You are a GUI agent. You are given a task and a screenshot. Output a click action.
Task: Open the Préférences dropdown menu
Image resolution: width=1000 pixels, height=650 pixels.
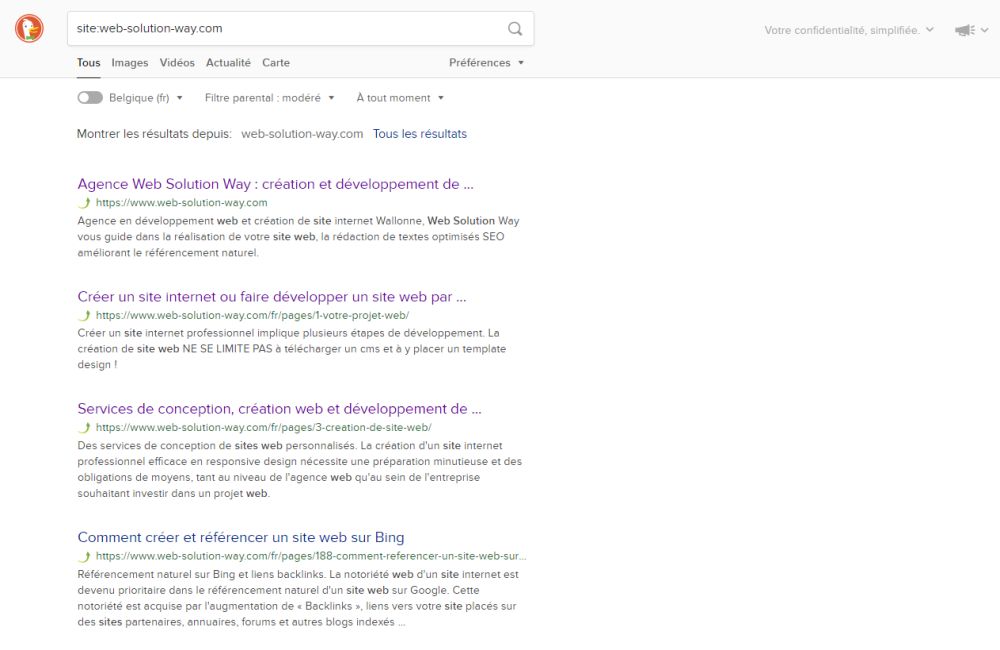(486, 63)
